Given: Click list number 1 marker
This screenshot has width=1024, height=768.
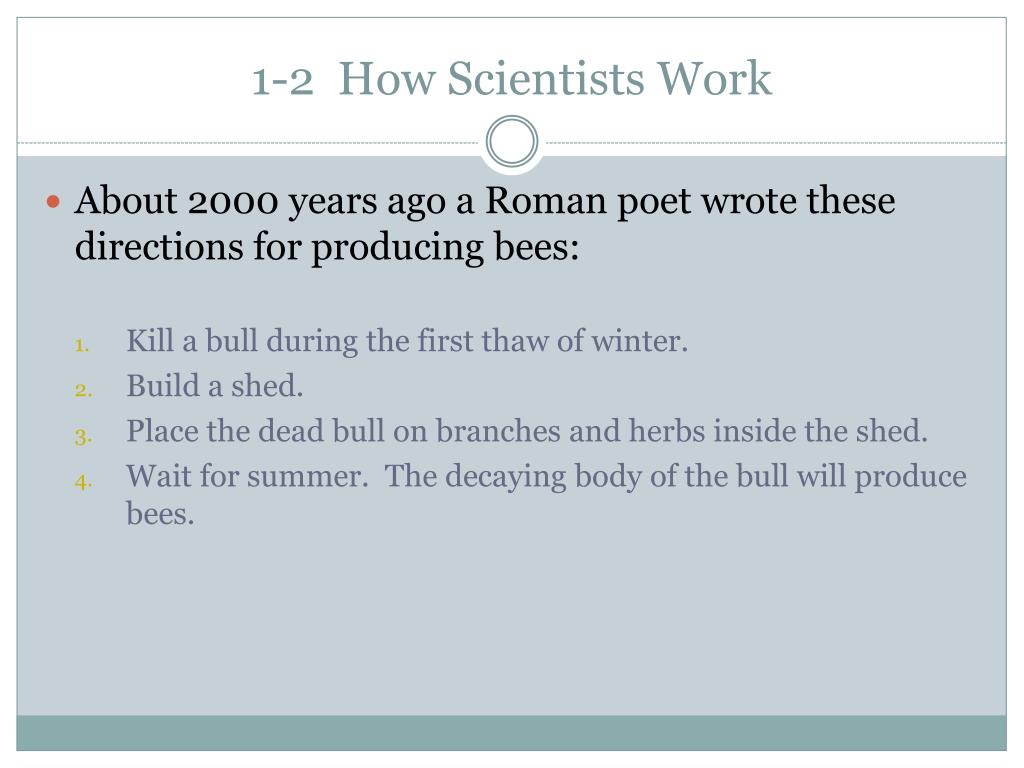Looking at the screenshot, I should click(82, 345).
